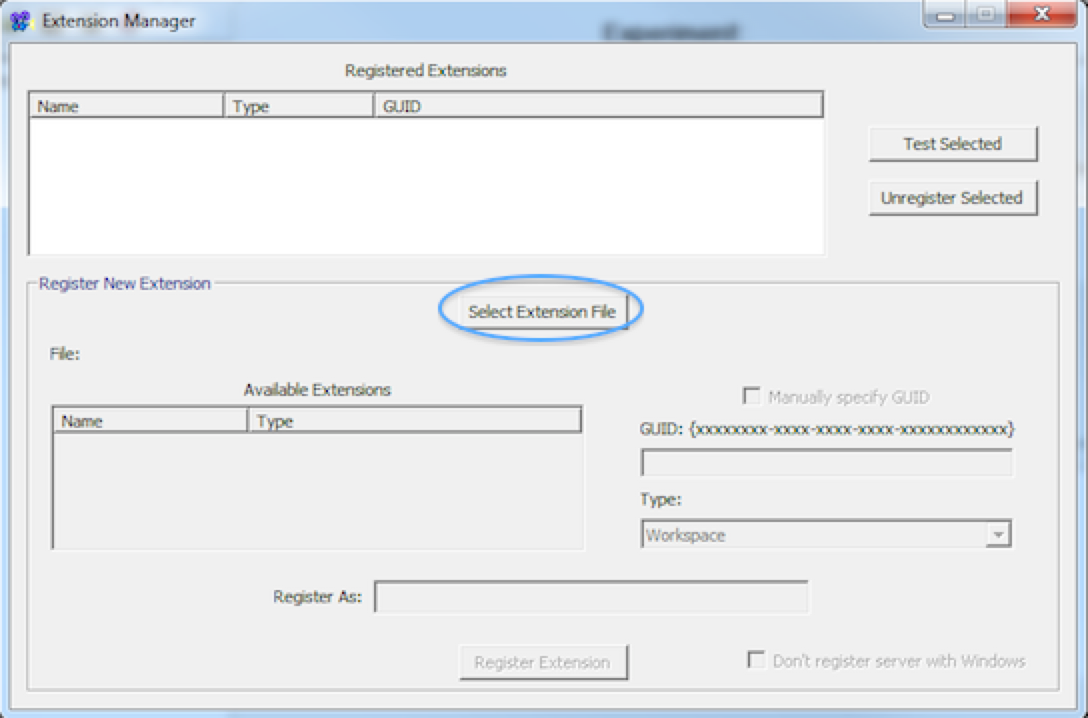1088x718 pixels.
Task: Click Type header in Available Extensions
Action: (x=414, y=421)
